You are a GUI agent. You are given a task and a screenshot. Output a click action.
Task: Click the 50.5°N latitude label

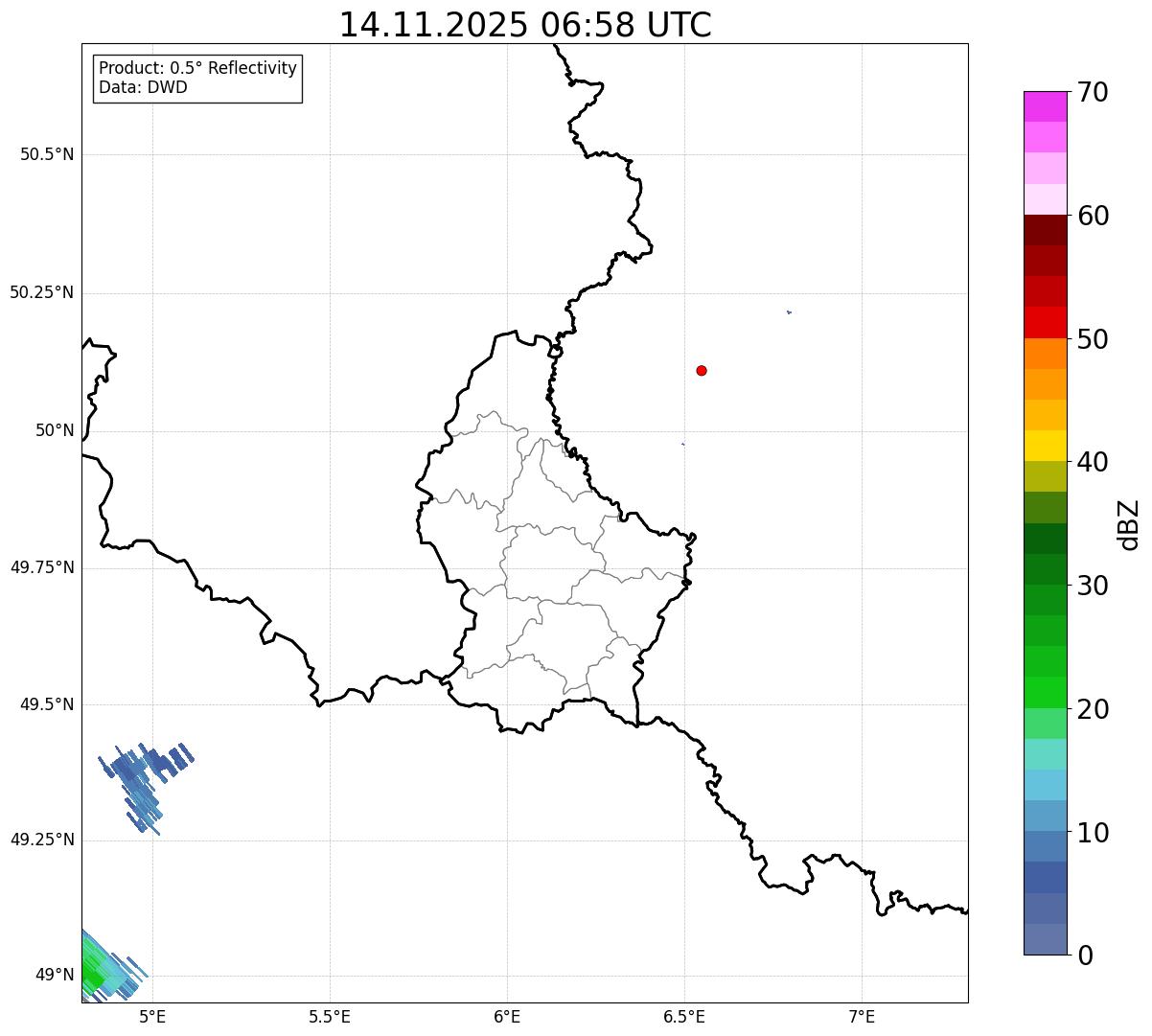pyautogui.click(x=47, y=155)
